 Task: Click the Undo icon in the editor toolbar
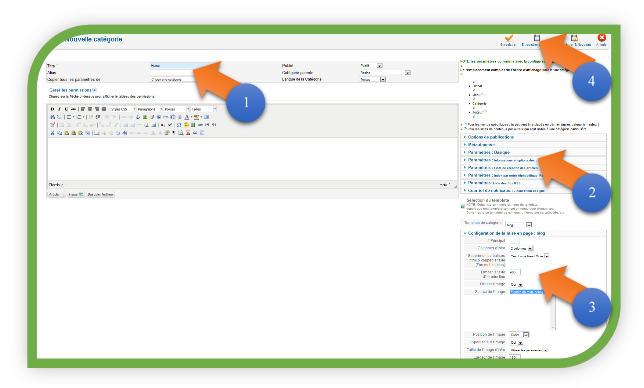[107, 117]
